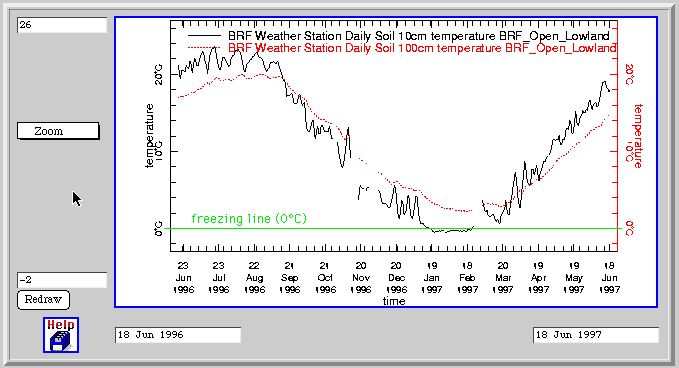This screenshot has width=679, height=368.
Task: Click the '20 Dec 1996' time axis label
Action: (x=396, y=278)
